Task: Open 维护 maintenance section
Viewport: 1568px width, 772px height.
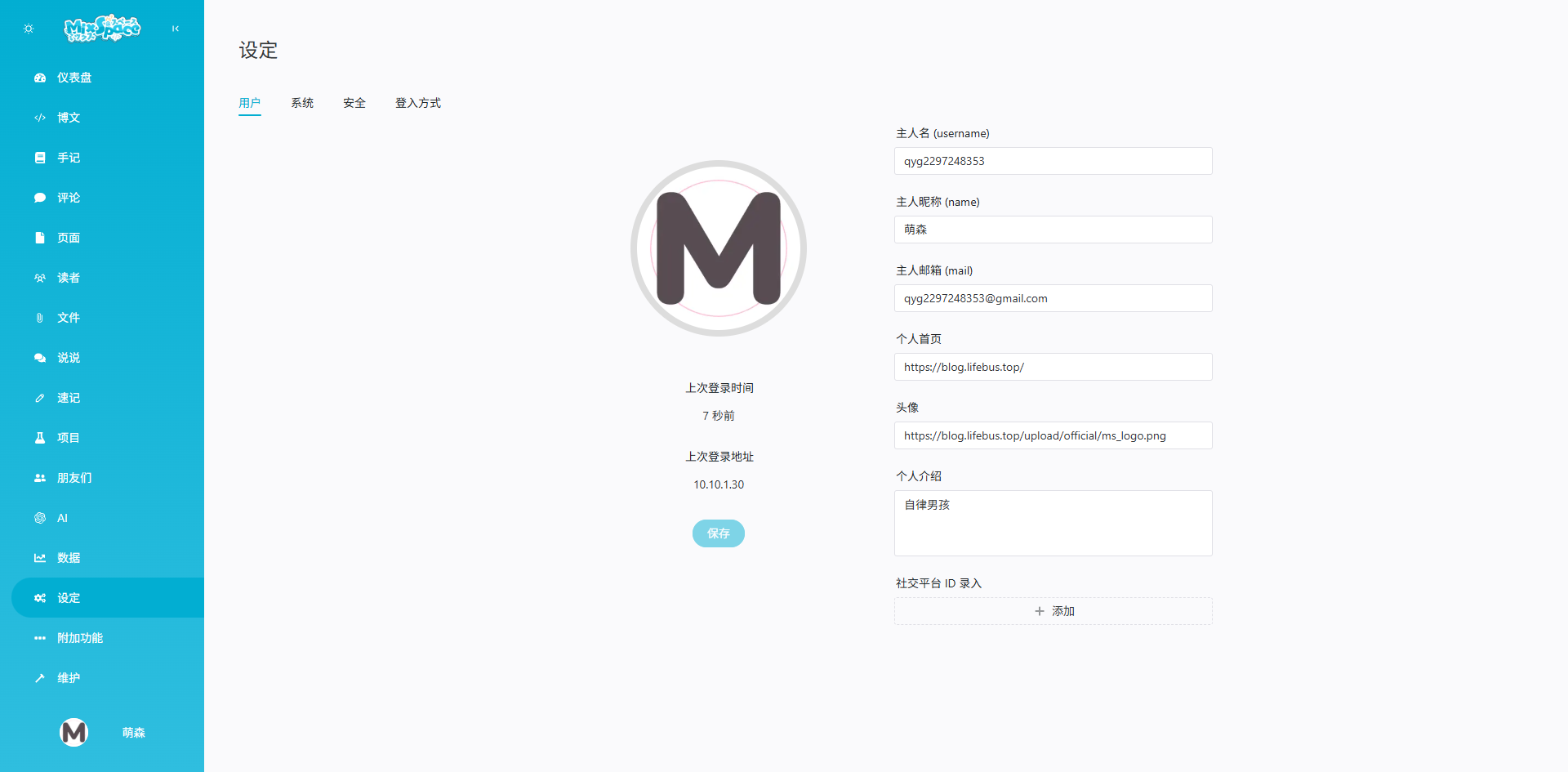Action: [x=69, y=677]
